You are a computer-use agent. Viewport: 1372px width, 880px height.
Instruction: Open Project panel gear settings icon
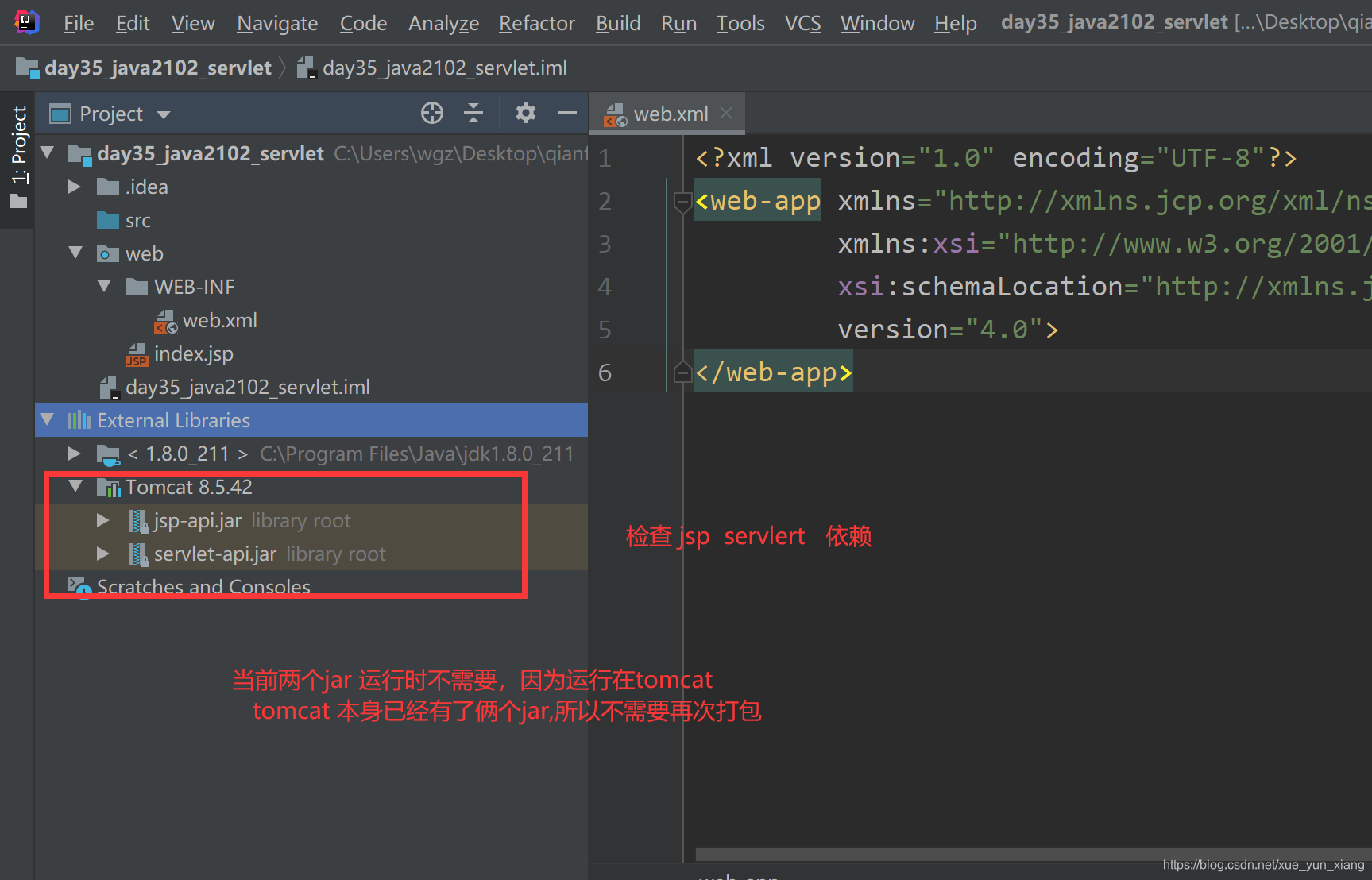525,114
